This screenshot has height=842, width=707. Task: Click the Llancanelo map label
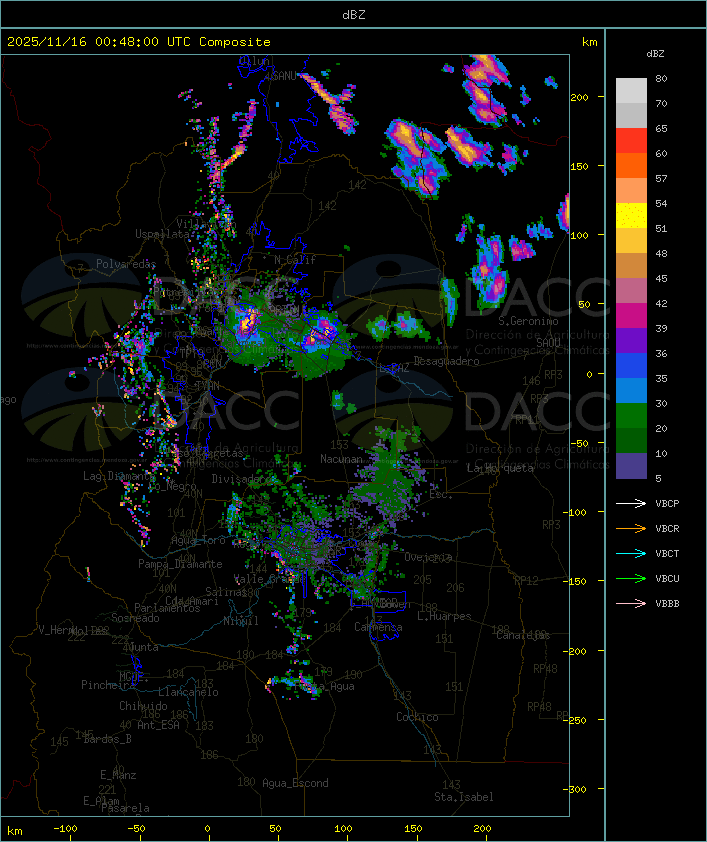(188, 692)
